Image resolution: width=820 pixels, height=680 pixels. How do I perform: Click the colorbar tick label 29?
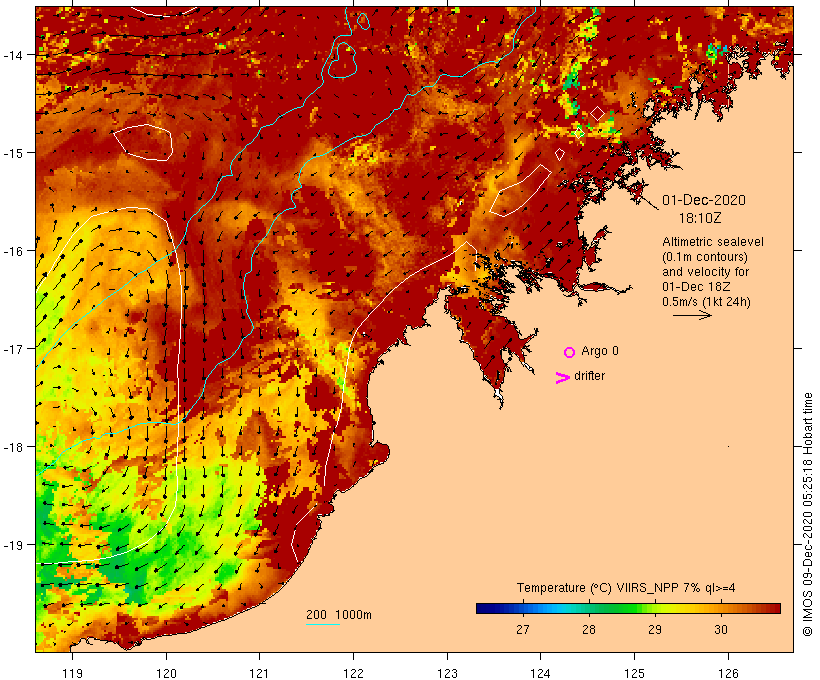click(x=655, y=630)
